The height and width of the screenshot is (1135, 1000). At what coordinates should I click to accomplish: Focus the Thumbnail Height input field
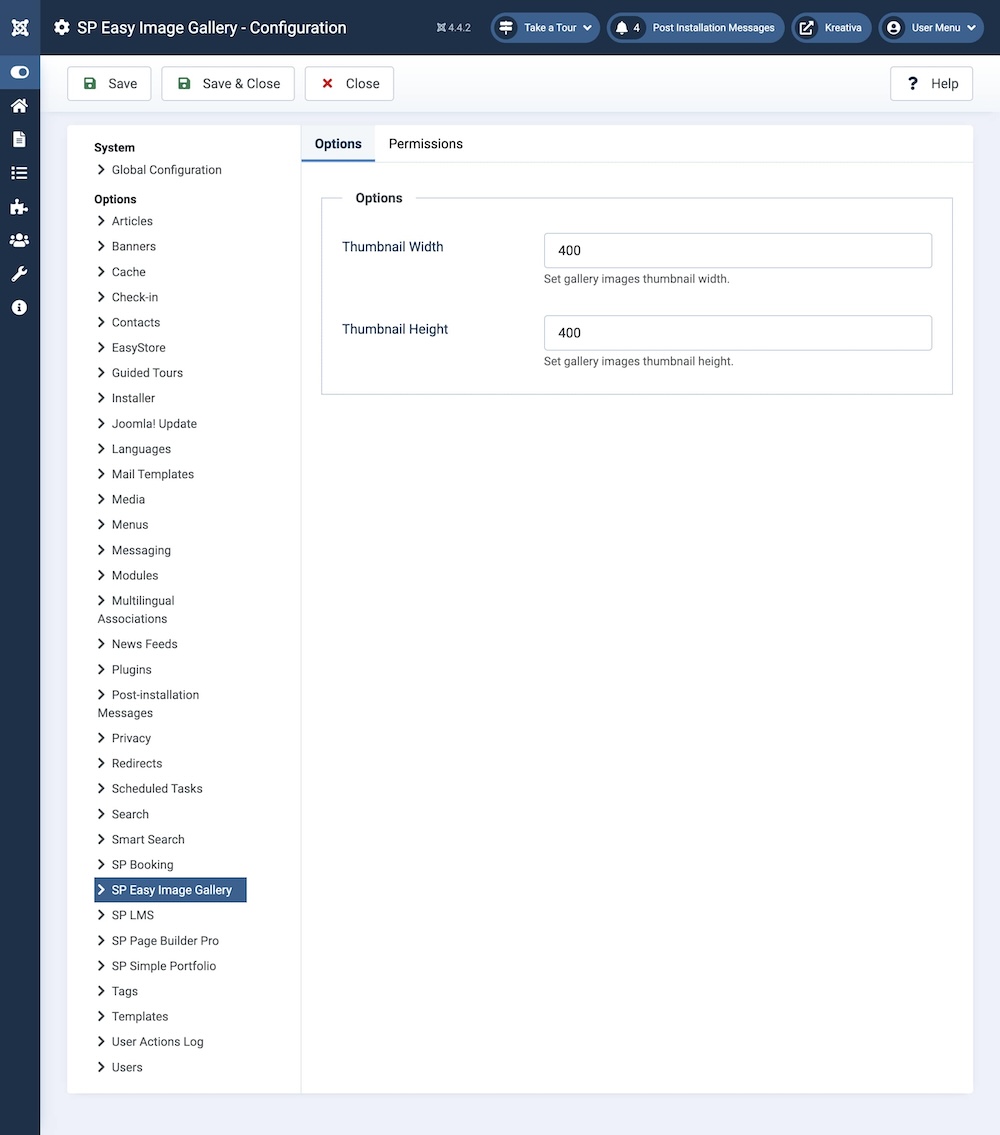[737, 333]
